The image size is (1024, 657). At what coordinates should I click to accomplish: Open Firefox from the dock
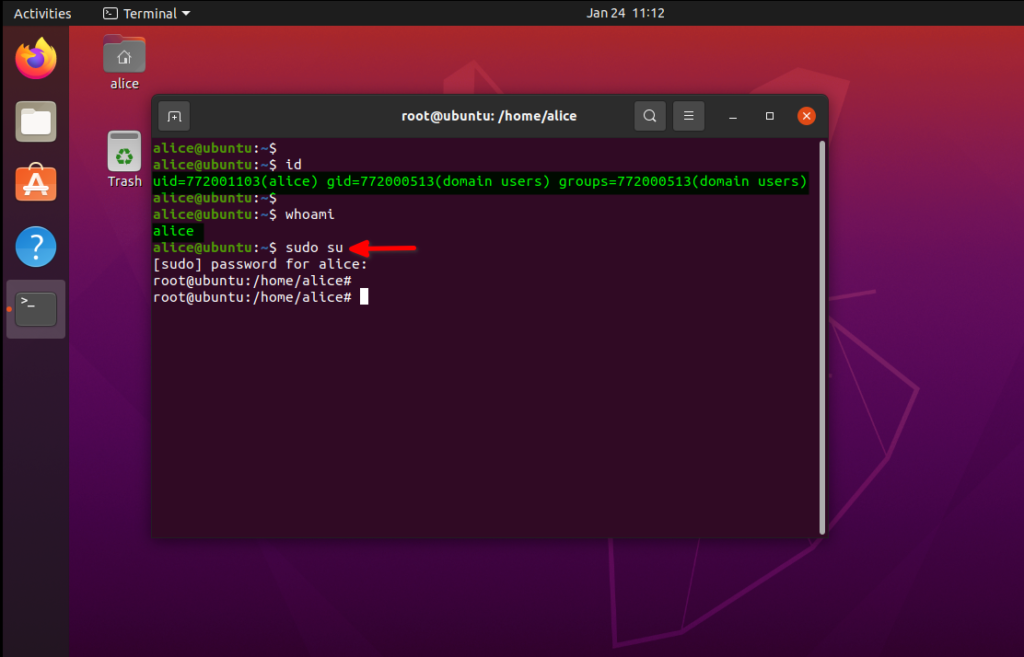click(x=36, y=59)
